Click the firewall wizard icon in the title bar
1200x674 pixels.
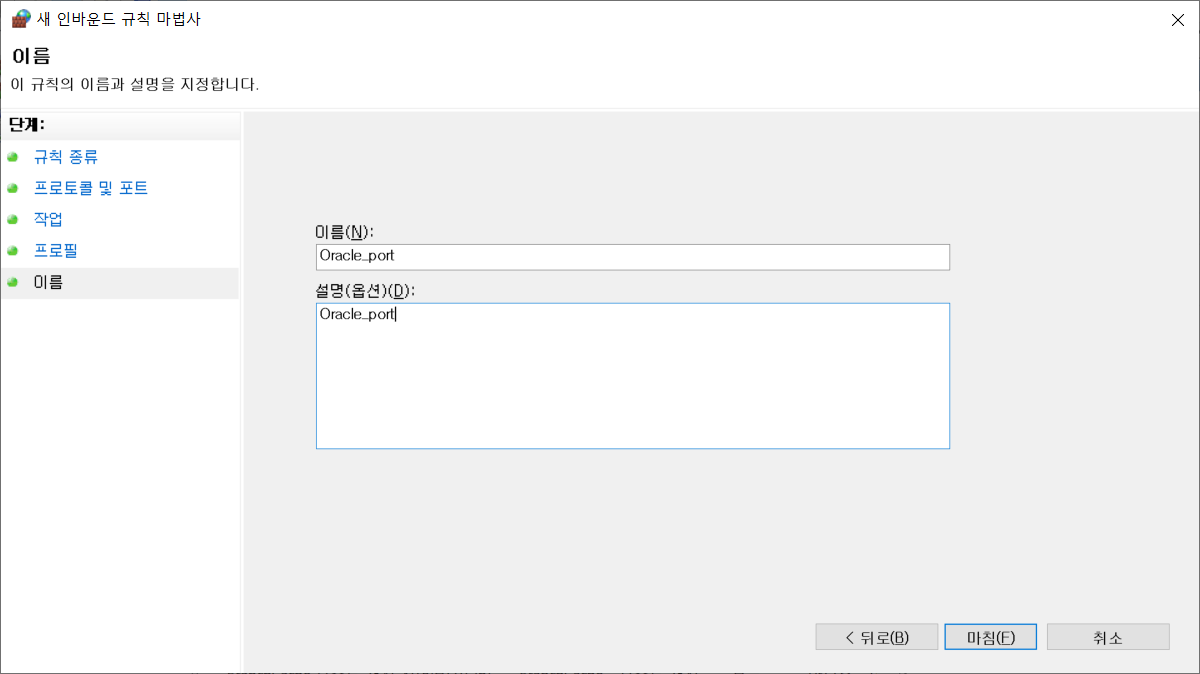[x=18, y=19]
